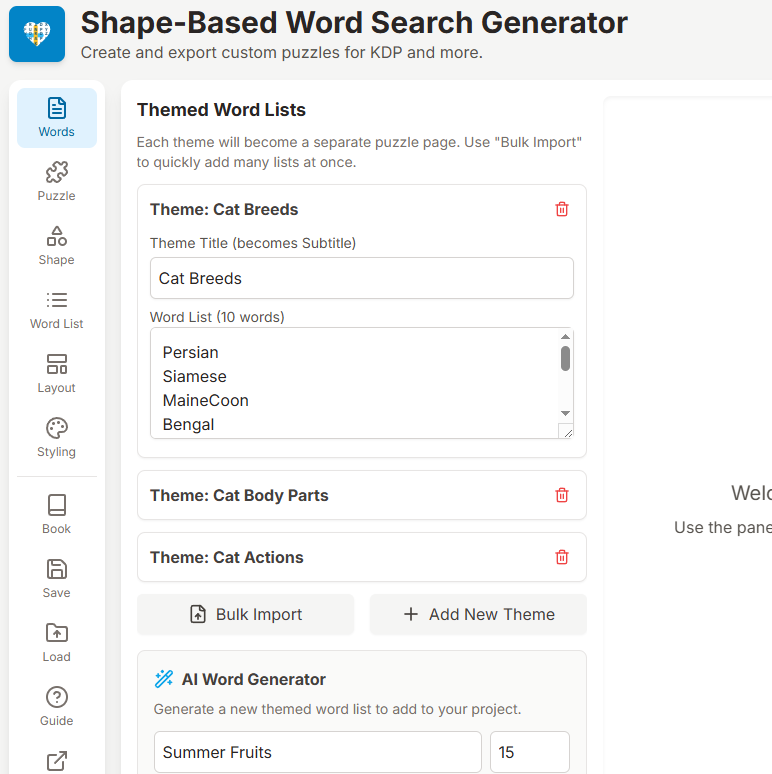The height and width of the screenshot is (774, 772).
Task: Delete the Cat Body Parts theme
Action: [x=562, y=495]
